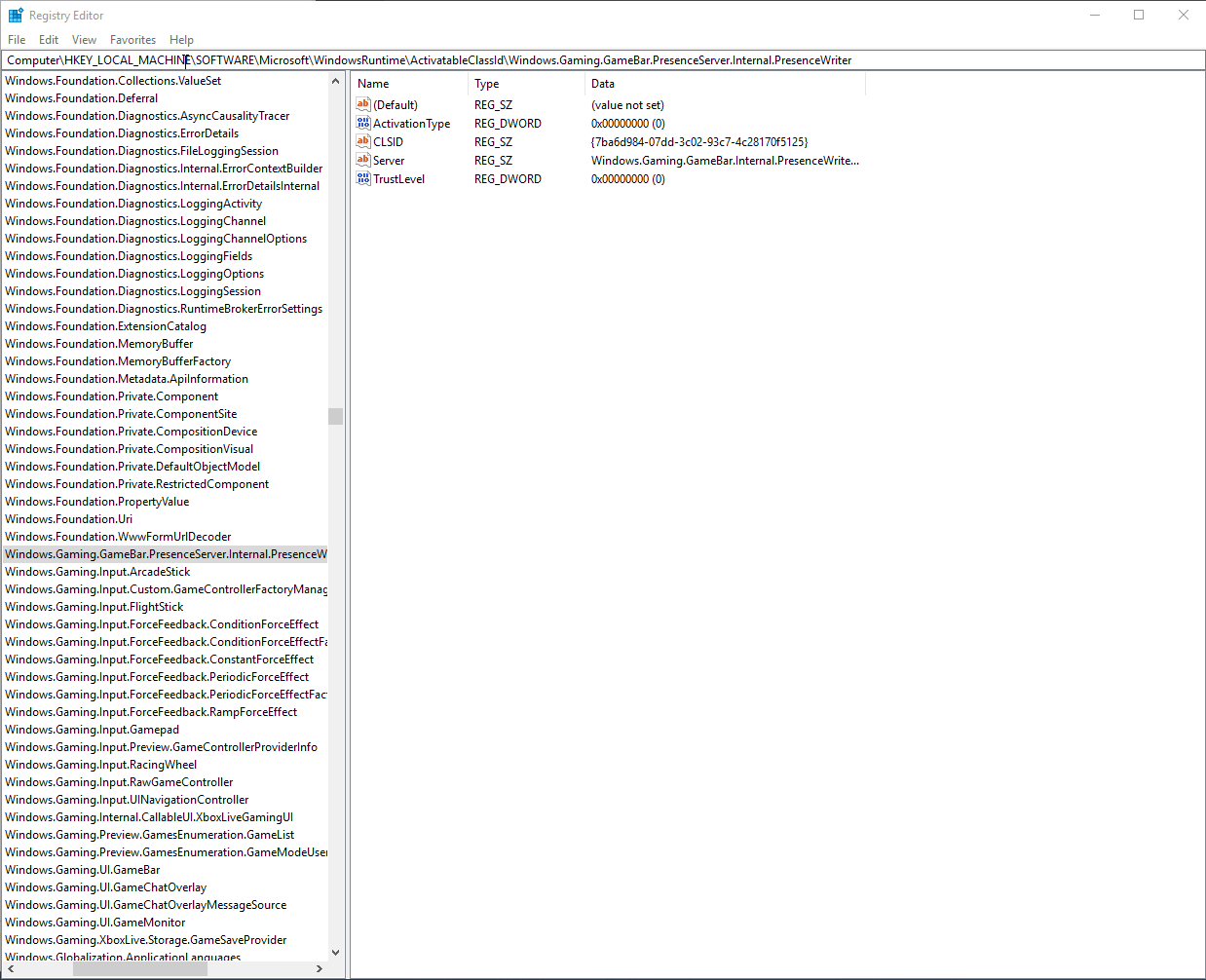The image size is (1206, 980).
Task: Select key Windows.Gaming.UI.GameBar
Action: click(x=83, y=870)
